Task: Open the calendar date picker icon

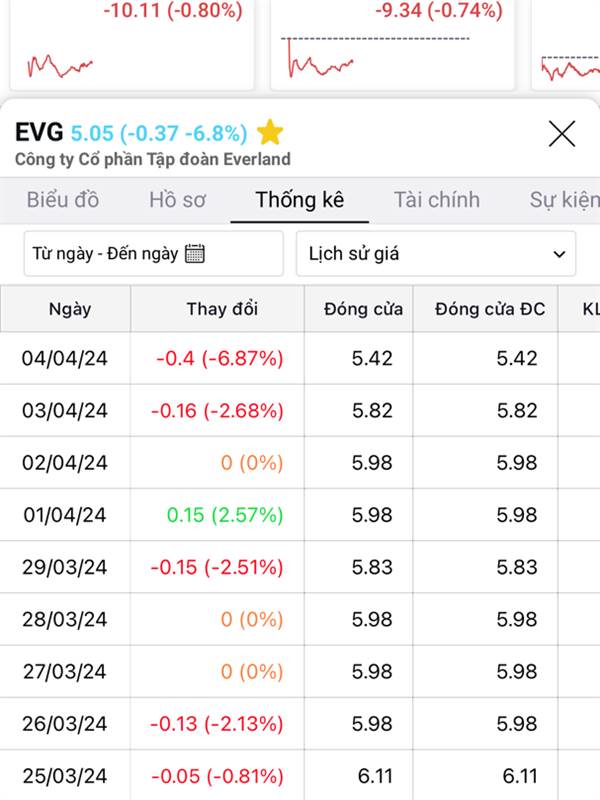Action: pyautogui.click(x=195, y=254)
